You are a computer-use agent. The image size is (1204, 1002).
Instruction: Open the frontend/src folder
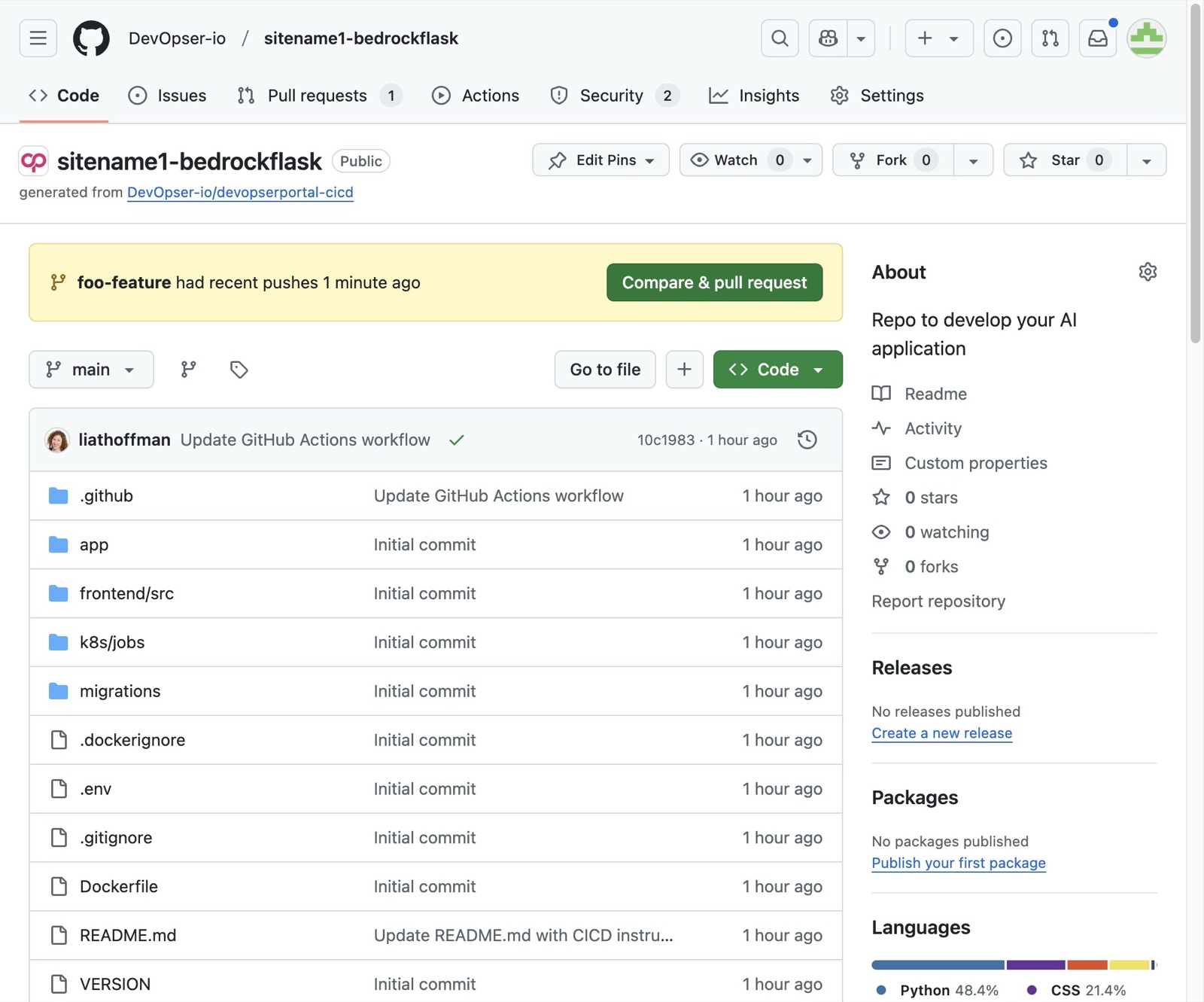(x=126, y=593)
